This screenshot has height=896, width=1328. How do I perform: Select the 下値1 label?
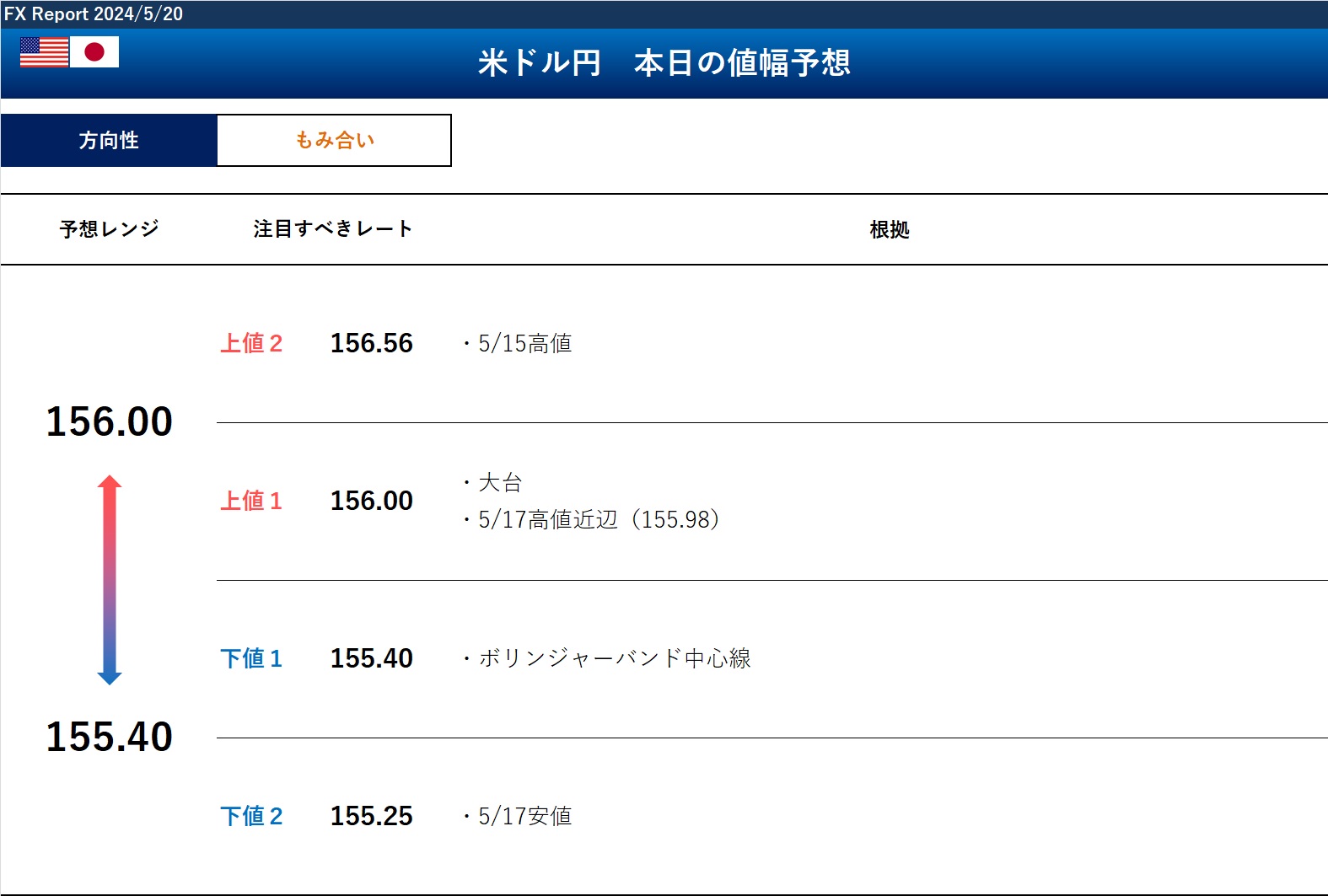(251, 659)
